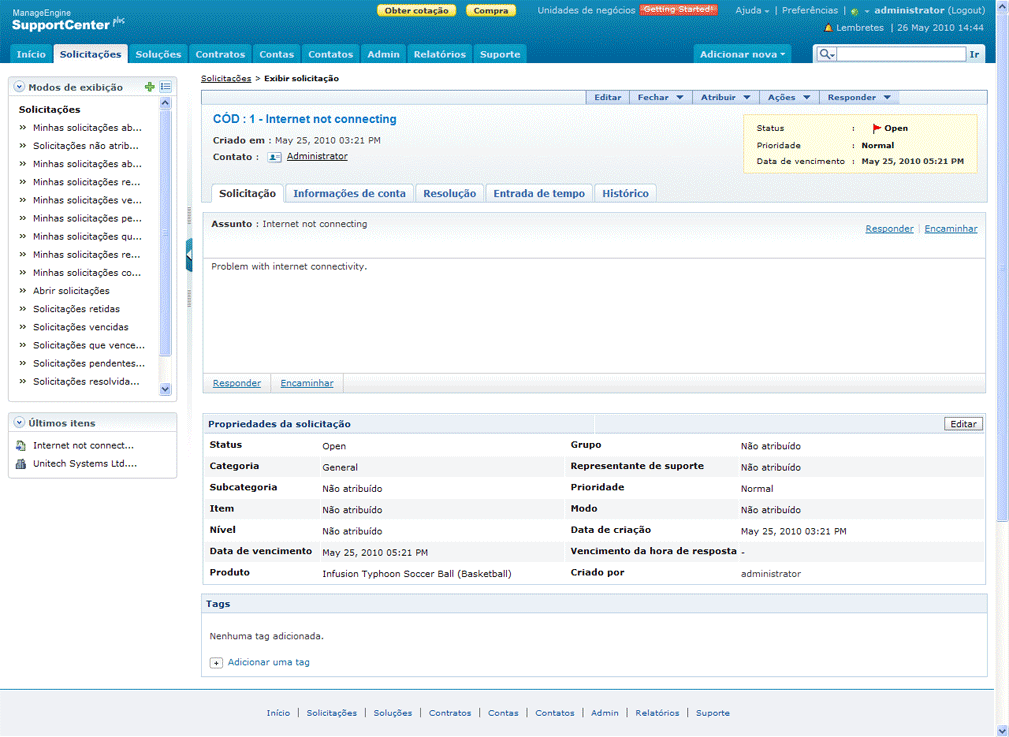Open the Suporte tab
The image size is (1009, 737).
pos(500,55)
